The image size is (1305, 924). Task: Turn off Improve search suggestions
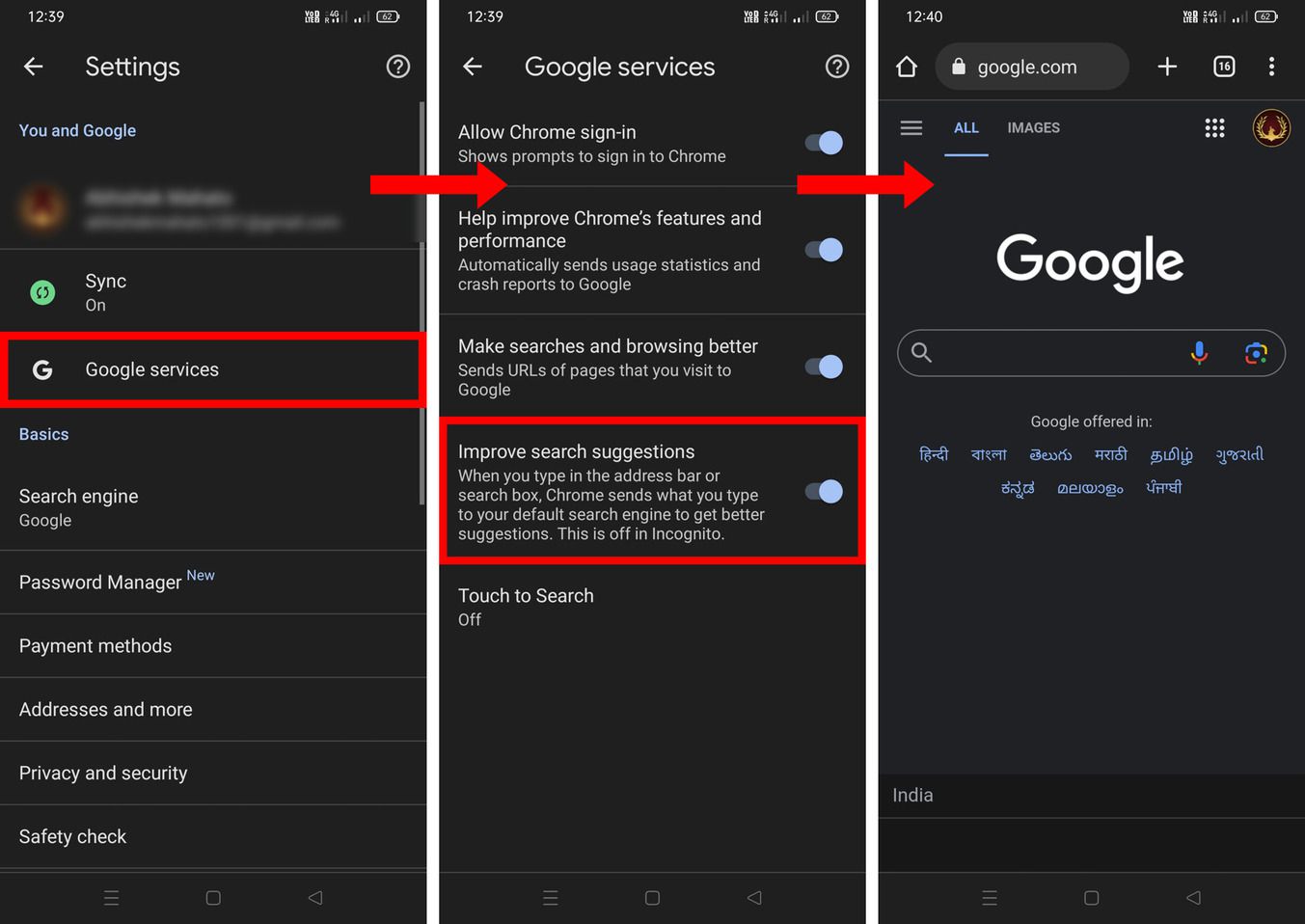click(821, 492)
